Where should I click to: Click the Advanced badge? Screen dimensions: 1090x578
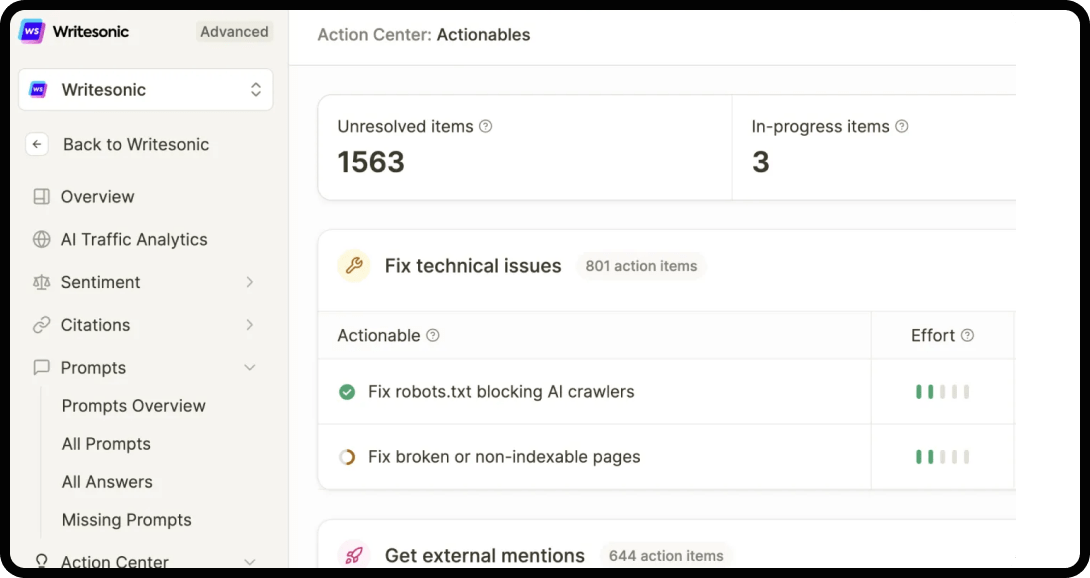click(233, 31)
